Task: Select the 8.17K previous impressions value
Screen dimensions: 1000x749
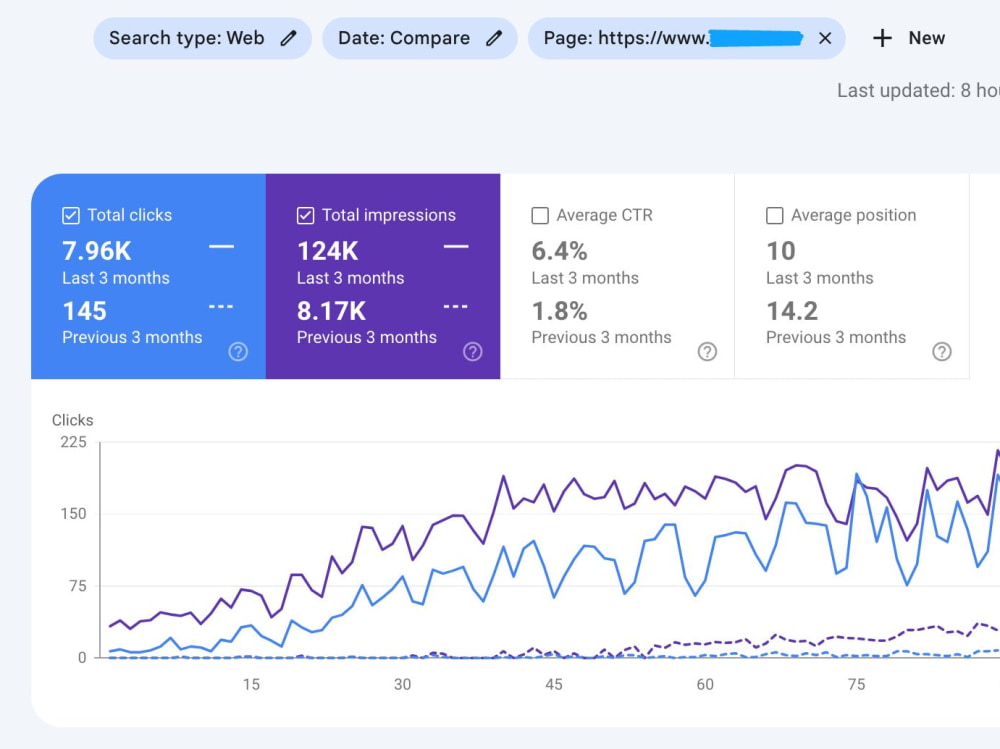Action: click(x=332, y=311)
